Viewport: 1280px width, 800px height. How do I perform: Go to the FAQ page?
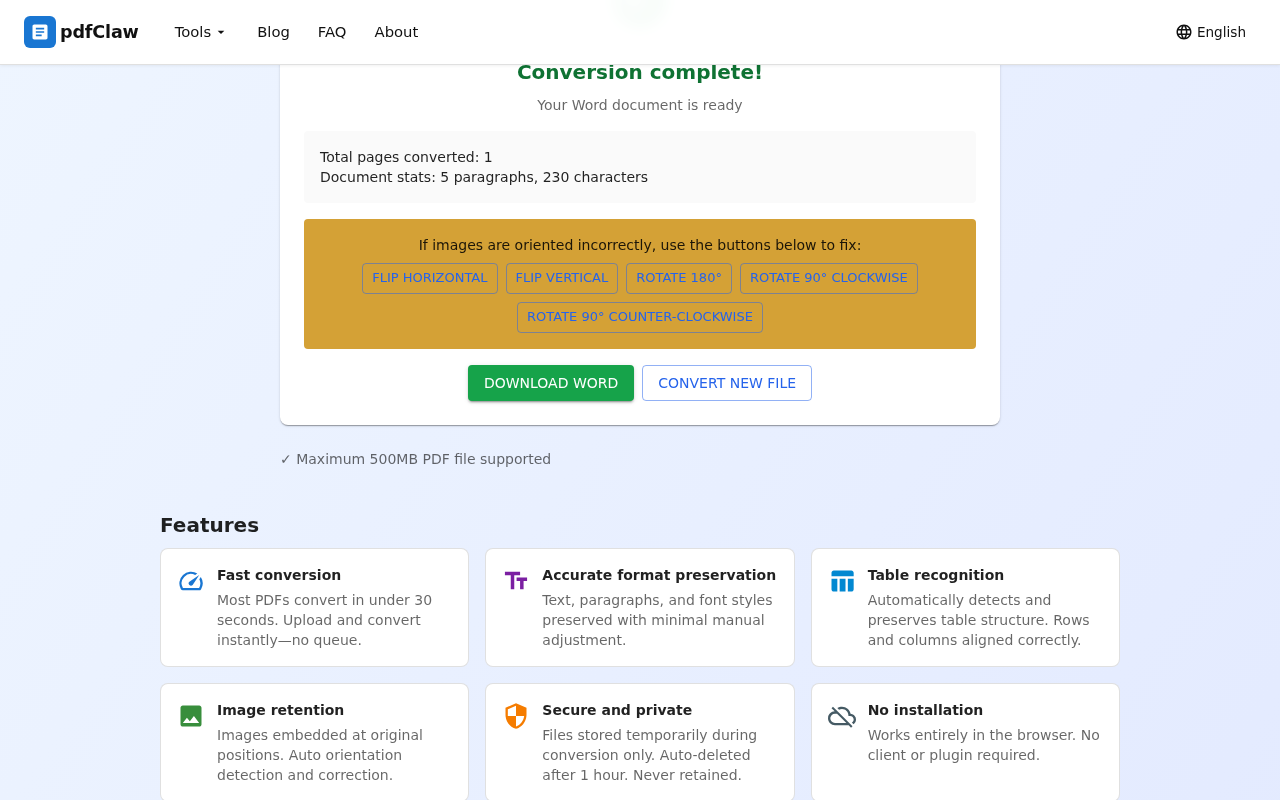[332, 32]
